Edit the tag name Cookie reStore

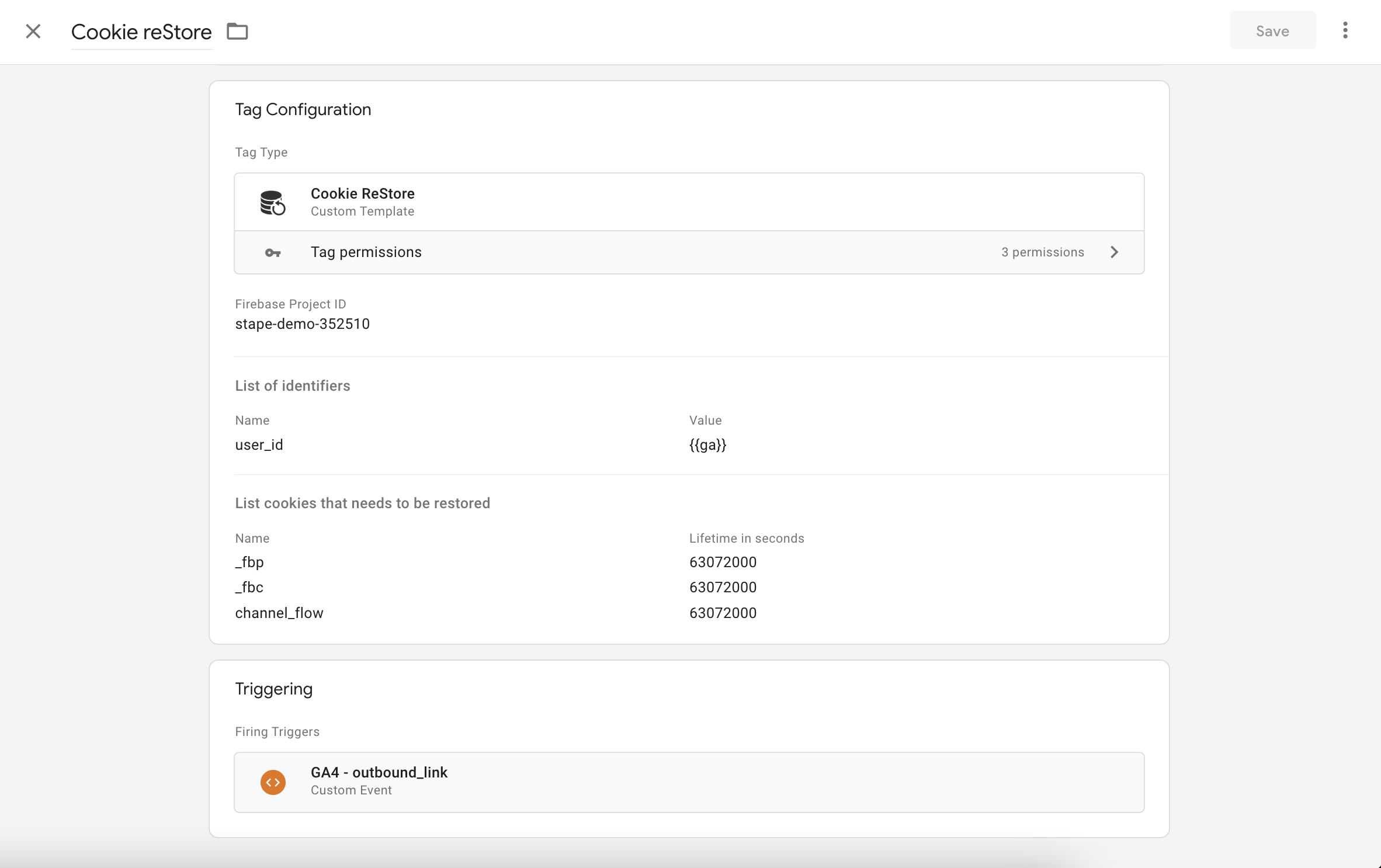tap(141, 32)
